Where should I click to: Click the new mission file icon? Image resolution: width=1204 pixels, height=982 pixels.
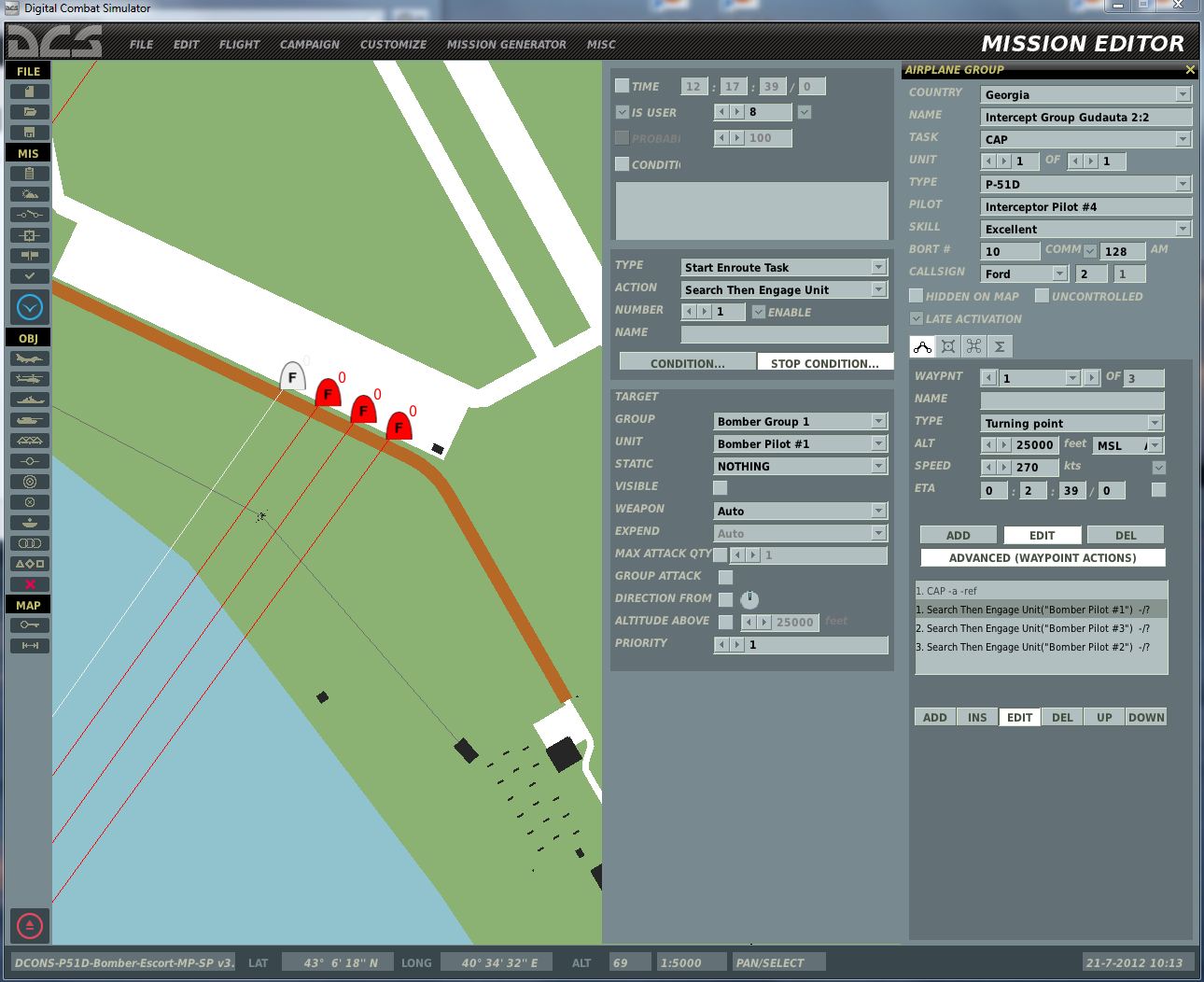pyautogui.click(x=29, y=91)
